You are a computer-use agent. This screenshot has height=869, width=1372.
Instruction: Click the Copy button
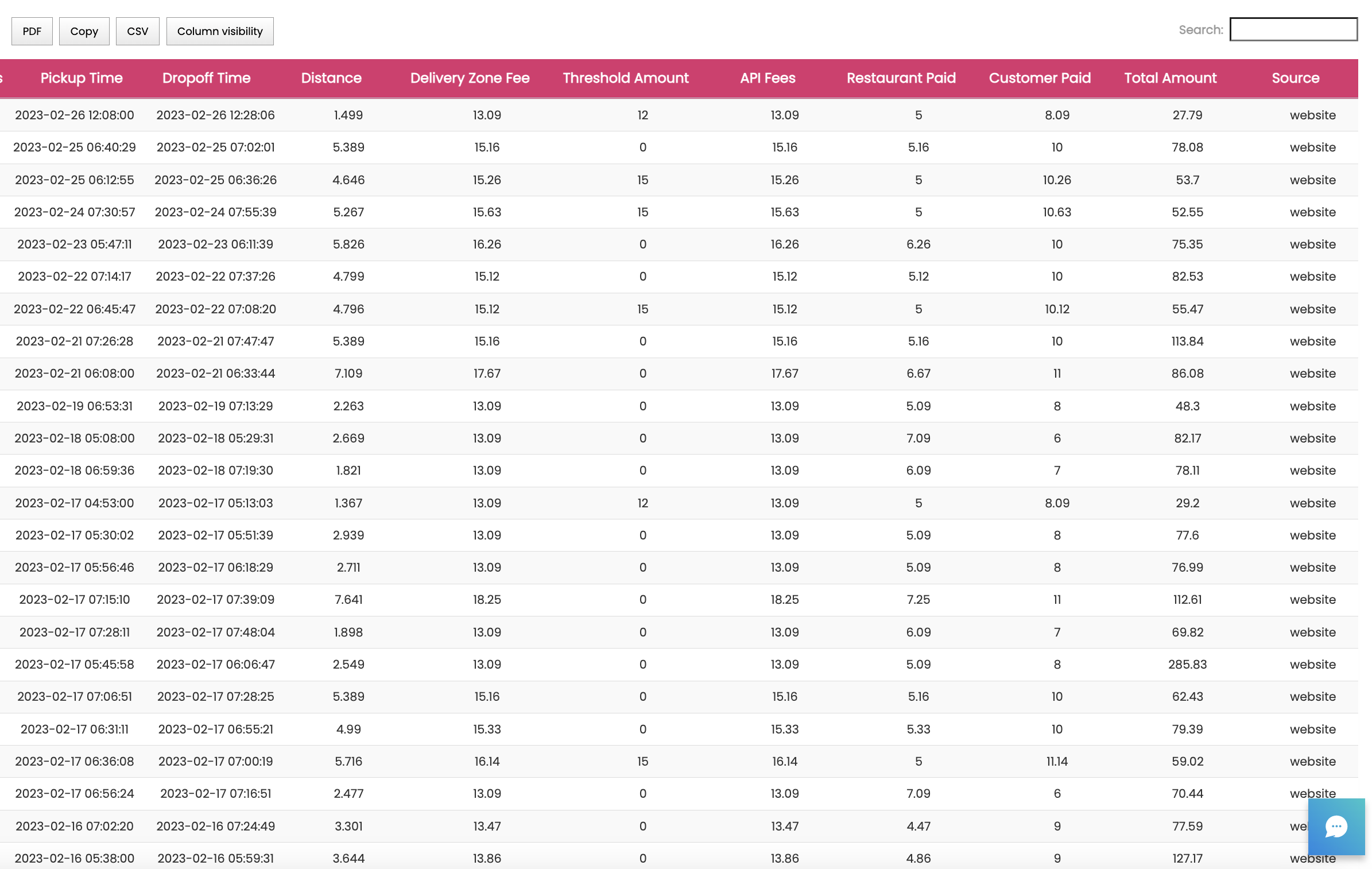point(84,31)
